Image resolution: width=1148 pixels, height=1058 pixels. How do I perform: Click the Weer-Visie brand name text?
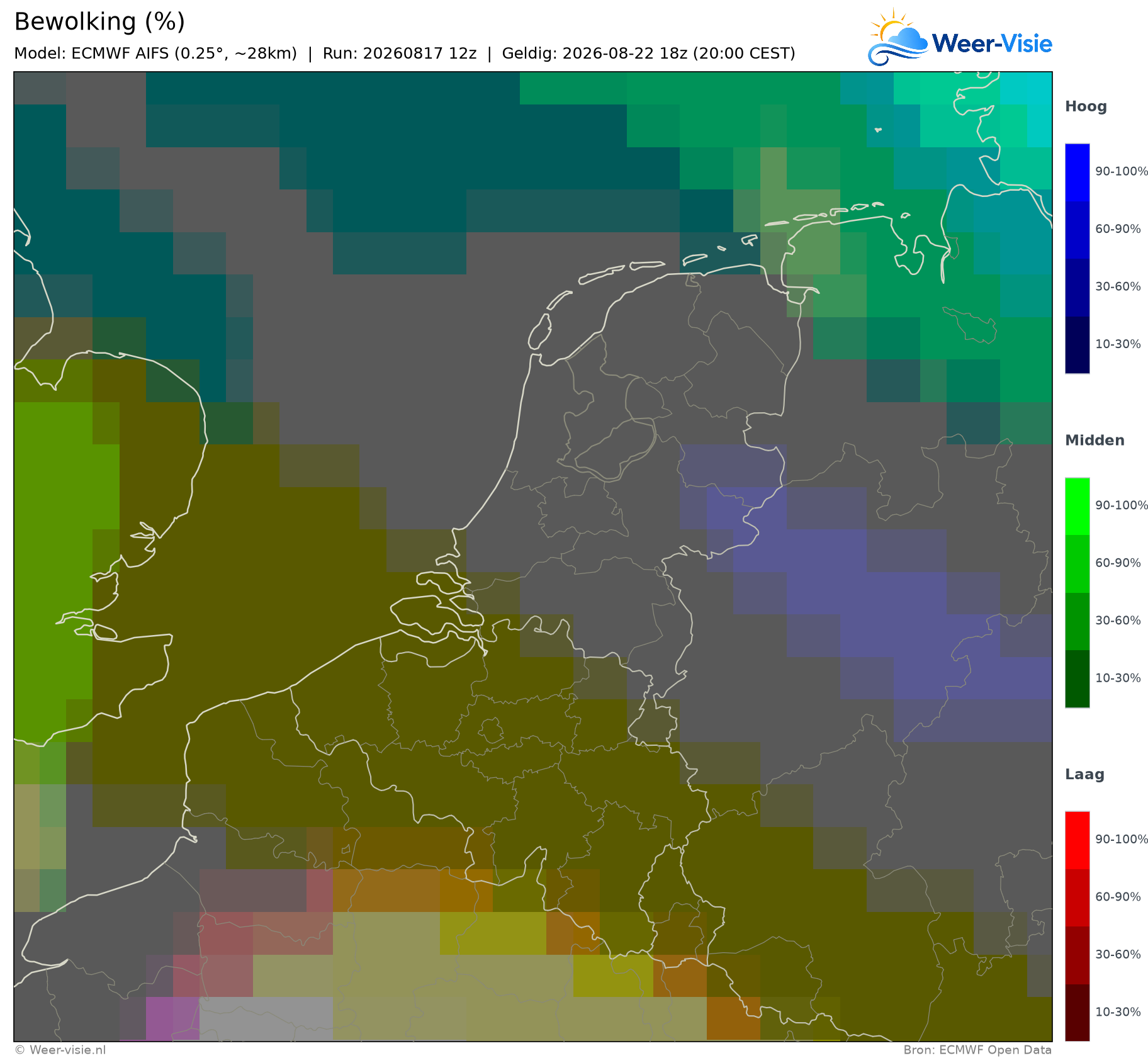coord(992,43)
